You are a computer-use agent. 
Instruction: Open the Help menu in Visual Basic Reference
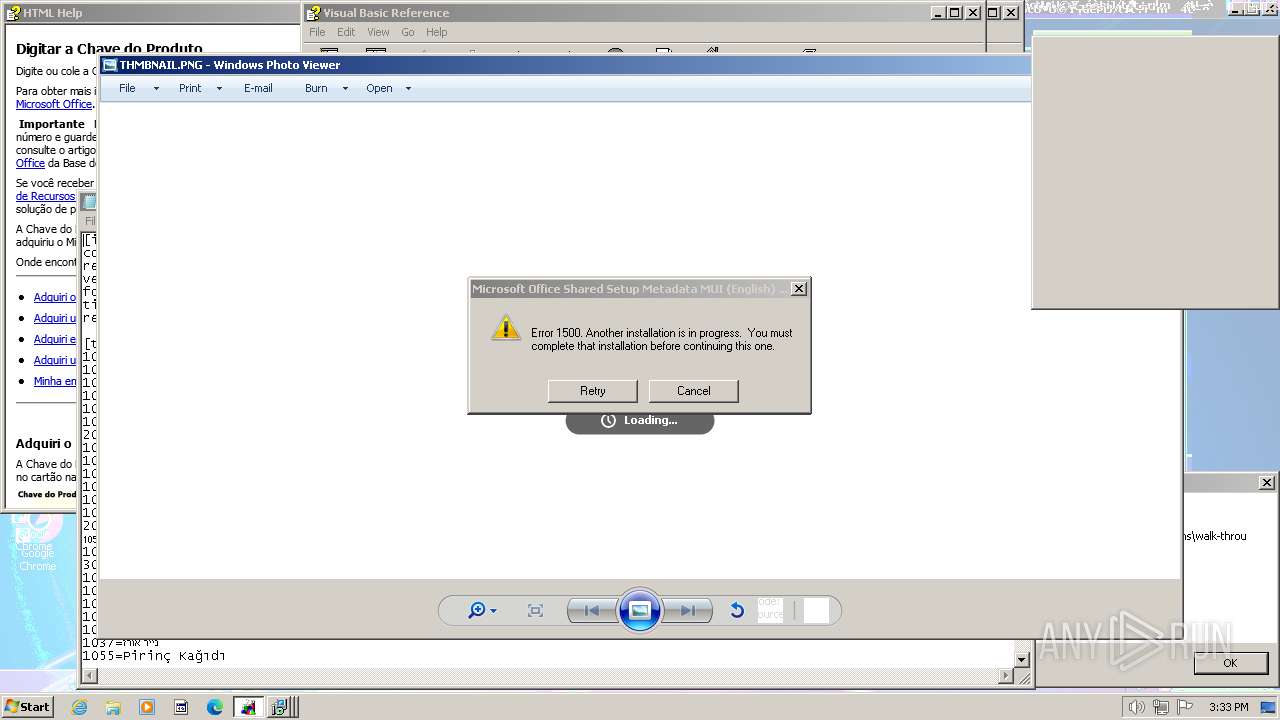tap(437, 32)
